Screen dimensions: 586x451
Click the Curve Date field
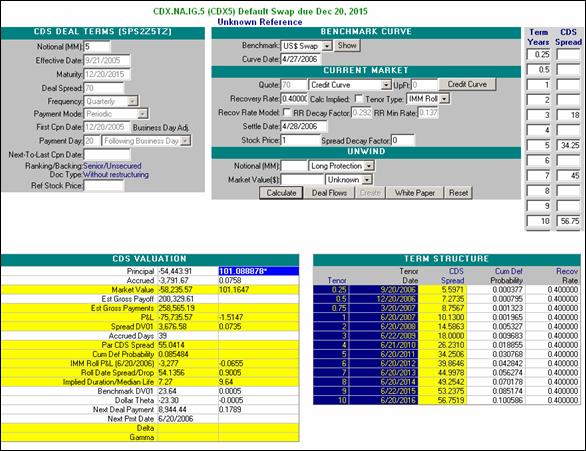(x=300, y=59)
